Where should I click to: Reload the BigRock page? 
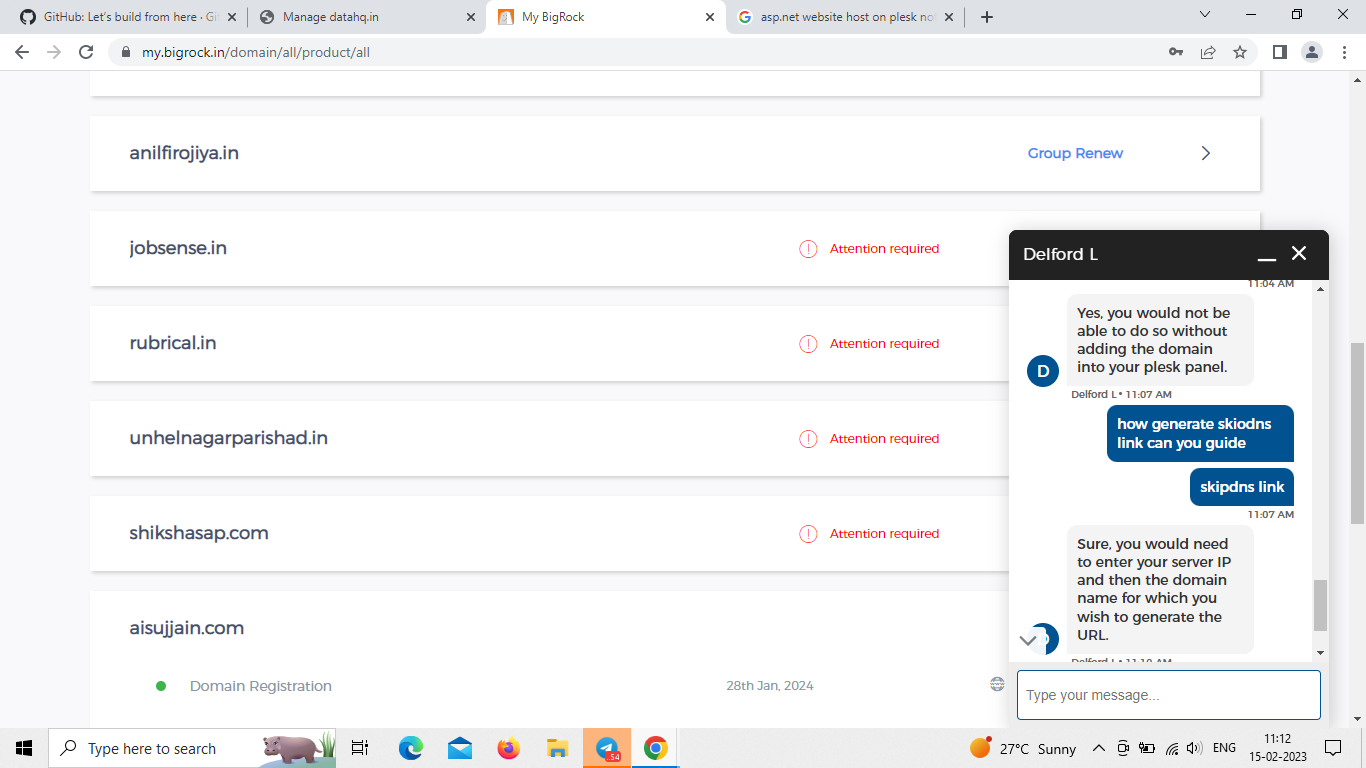click(86, 52)
